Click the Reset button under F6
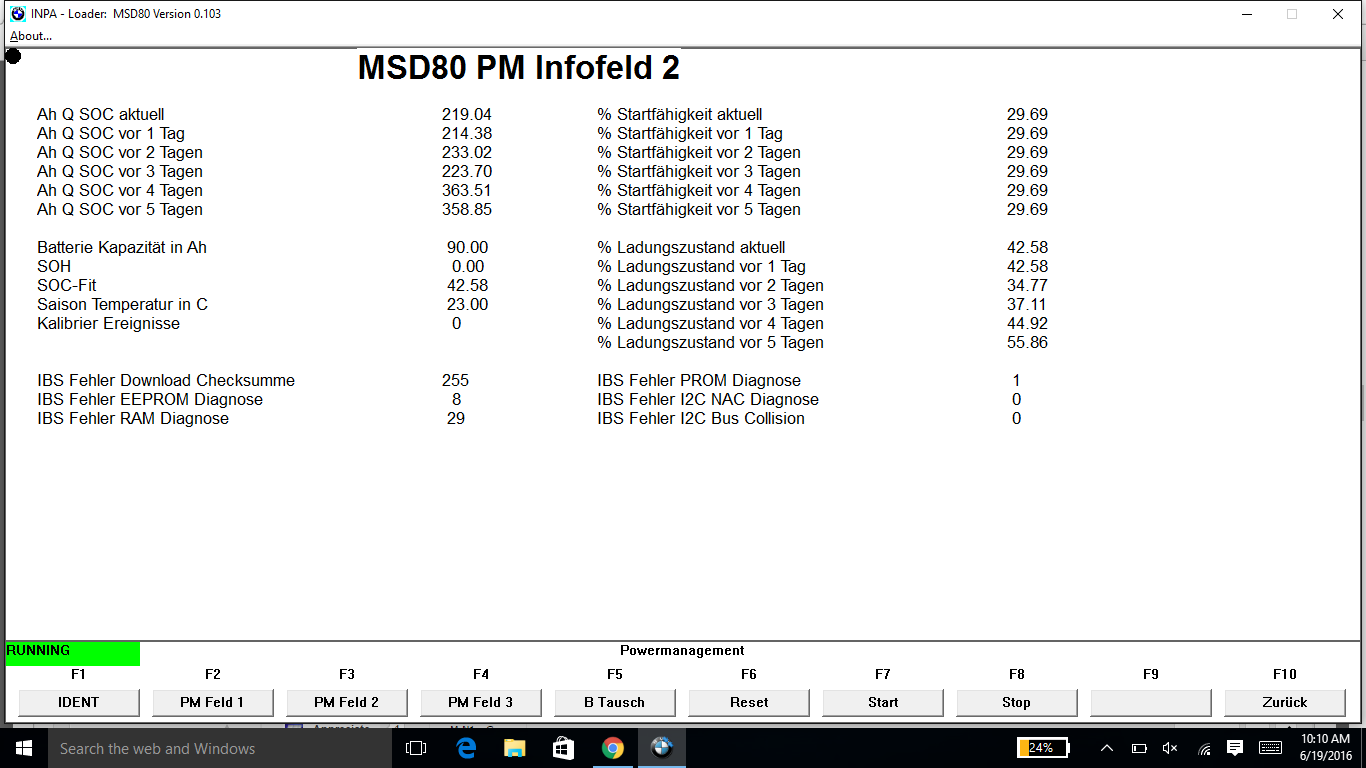This screenshot has width=1366, height=768. (749, 702)
